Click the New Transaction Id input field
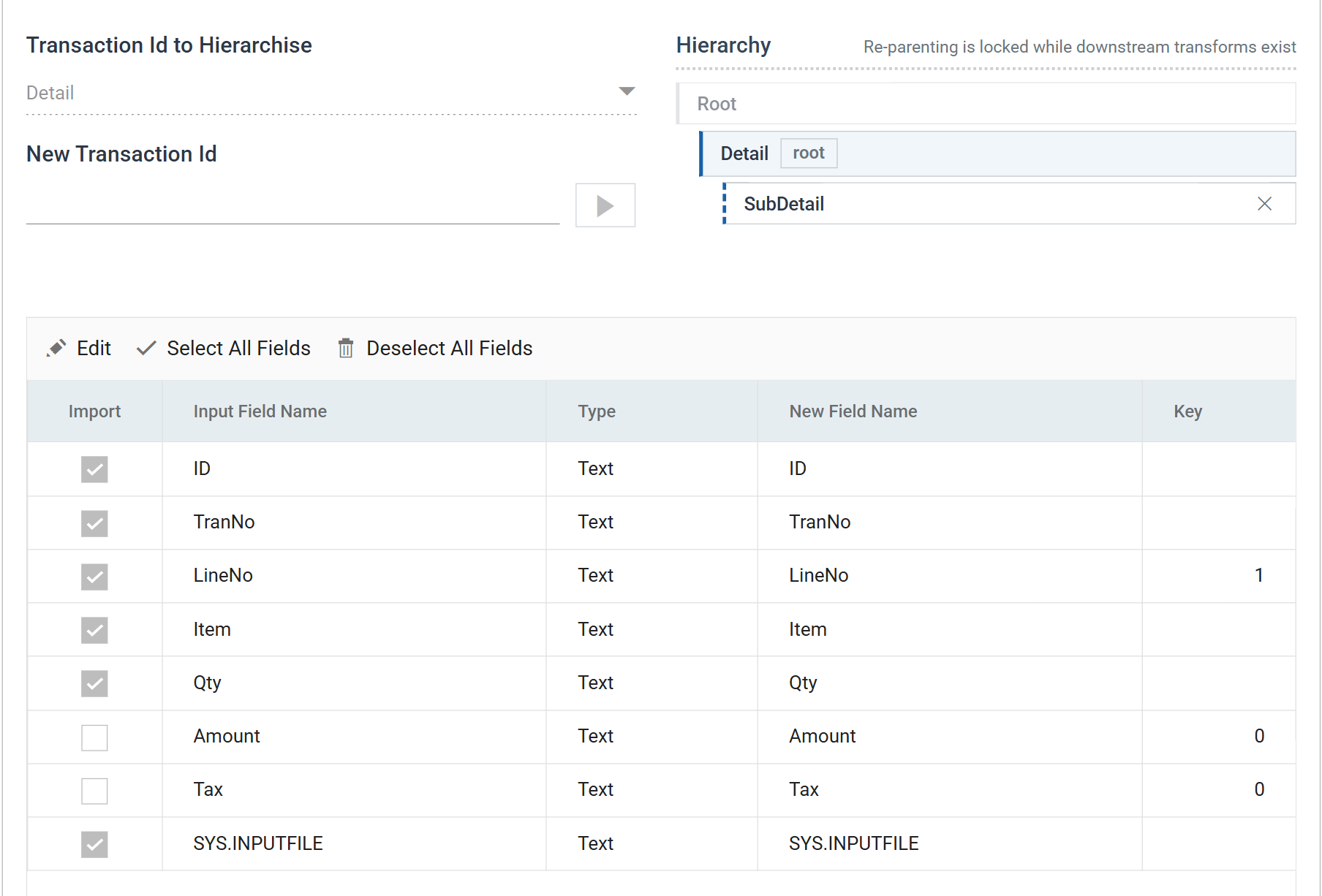The height and width of the screenshot is (896, 1322). coord(292,205)
